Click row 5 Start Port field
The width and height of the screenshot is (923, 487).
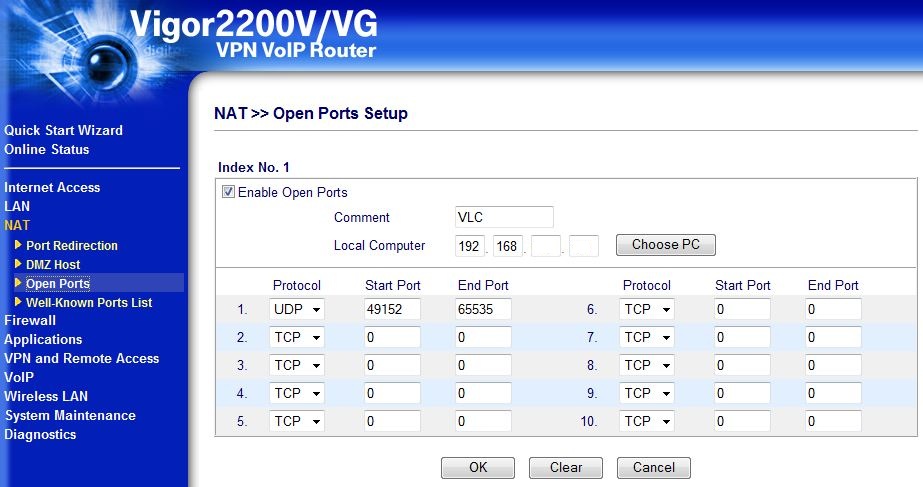(393, 421)
